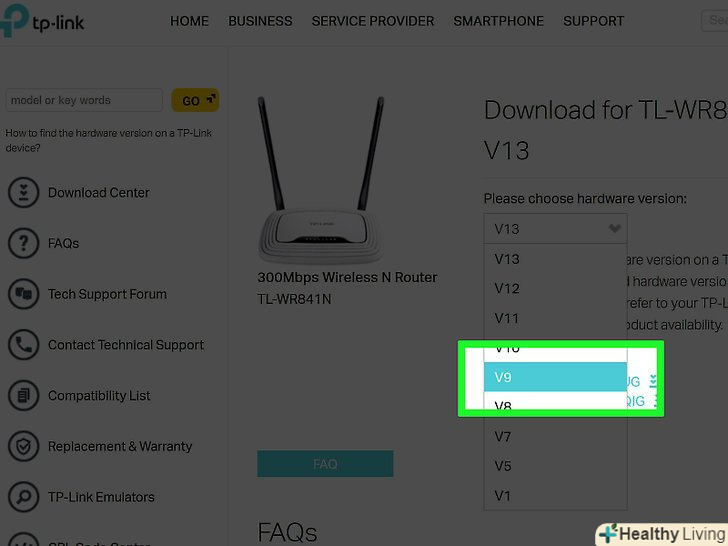Click the TL-WR841N router image
728x546 pixels.
tap(321, 180)
